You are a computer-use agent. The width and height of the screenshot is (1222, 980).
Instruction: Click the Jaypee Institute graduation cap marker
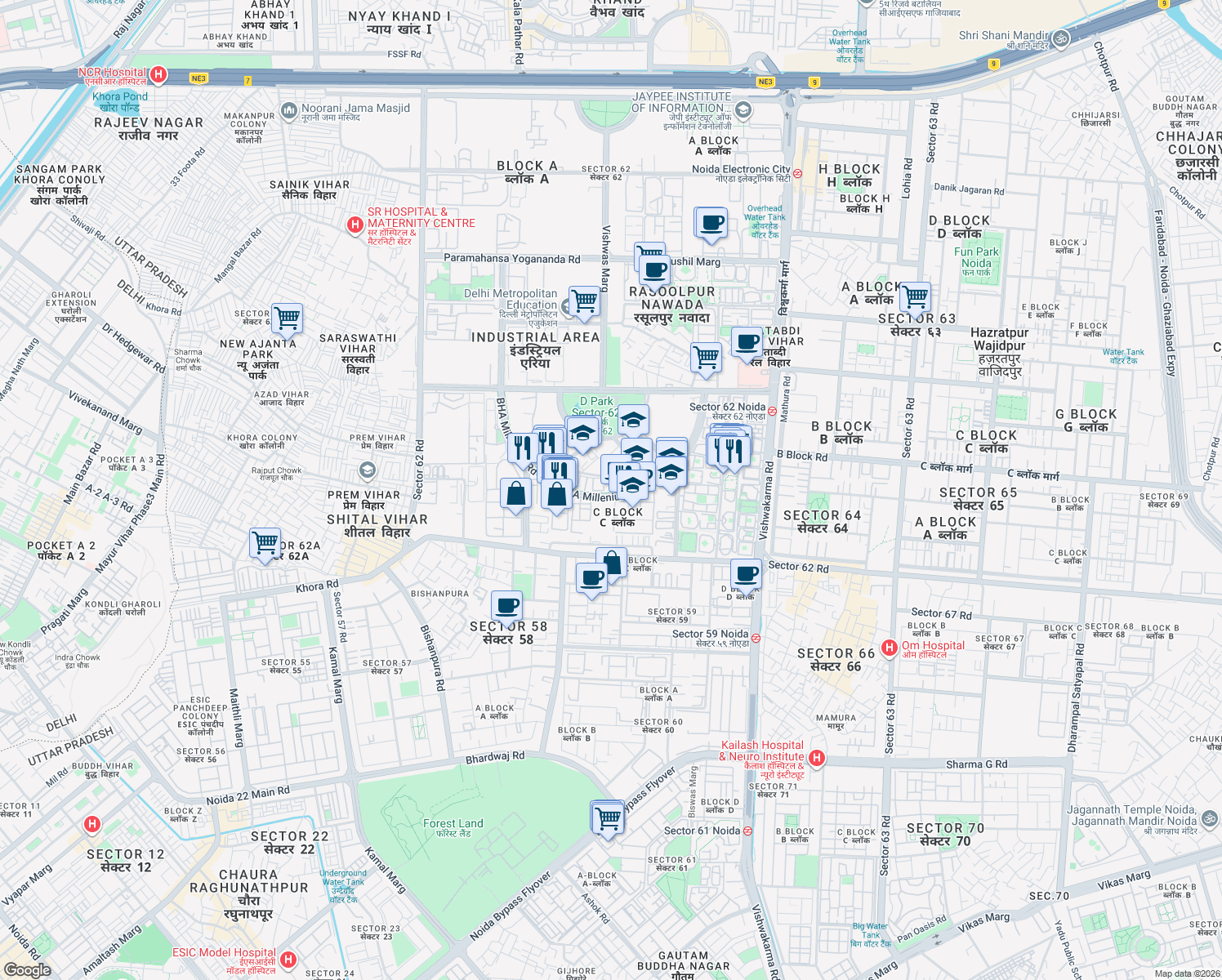pos(742,110)
